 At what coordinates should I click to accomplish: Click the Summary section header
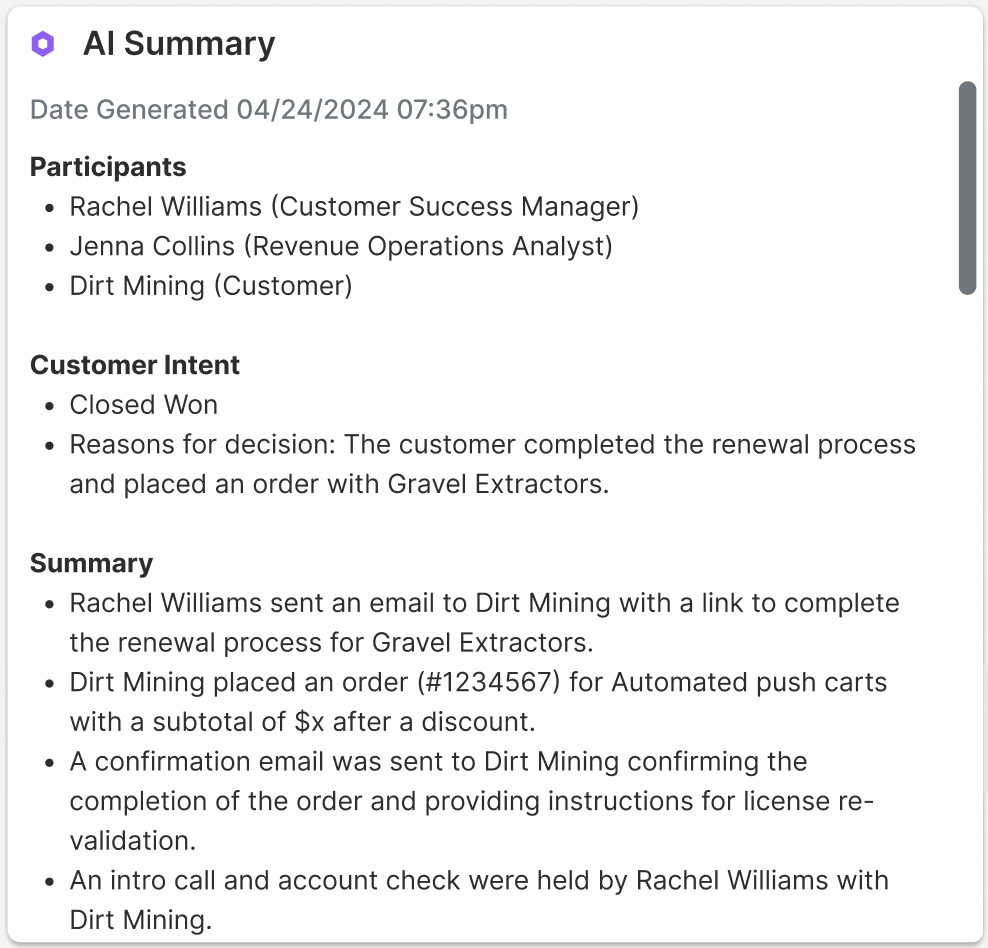91,563
